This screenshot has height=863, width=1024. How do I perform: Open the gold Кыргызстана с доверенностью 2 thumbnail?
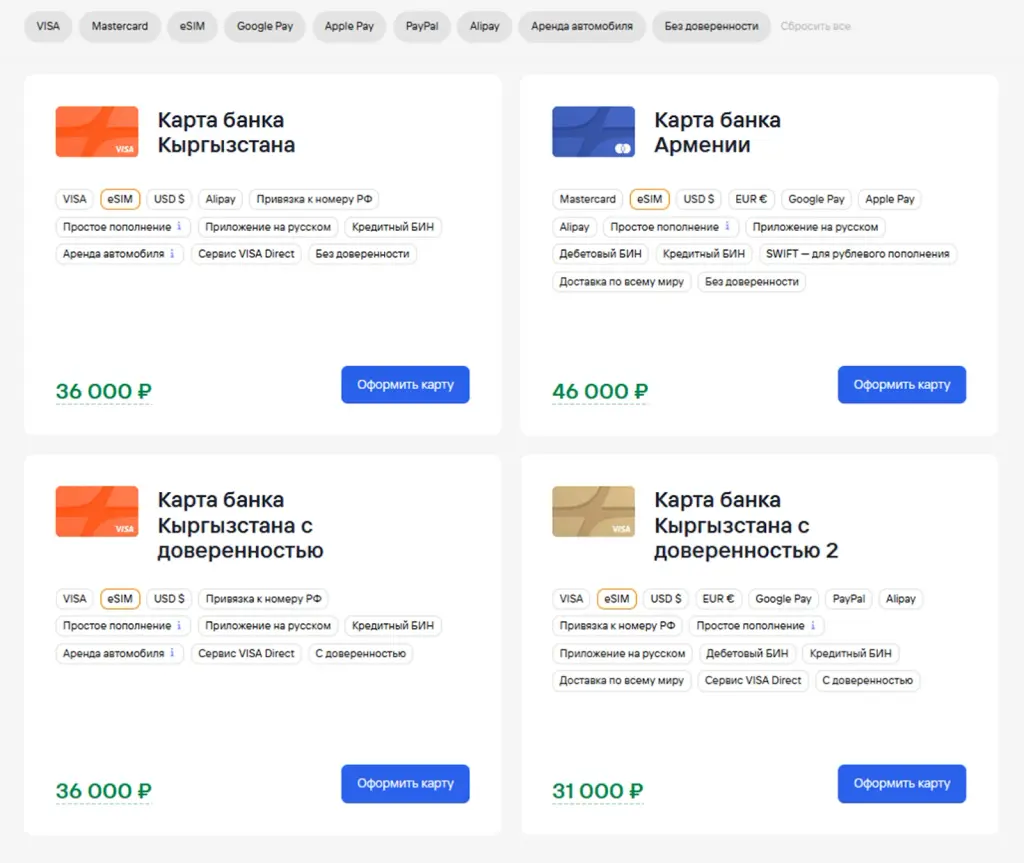pyautogui.click(x=593, y=512)
